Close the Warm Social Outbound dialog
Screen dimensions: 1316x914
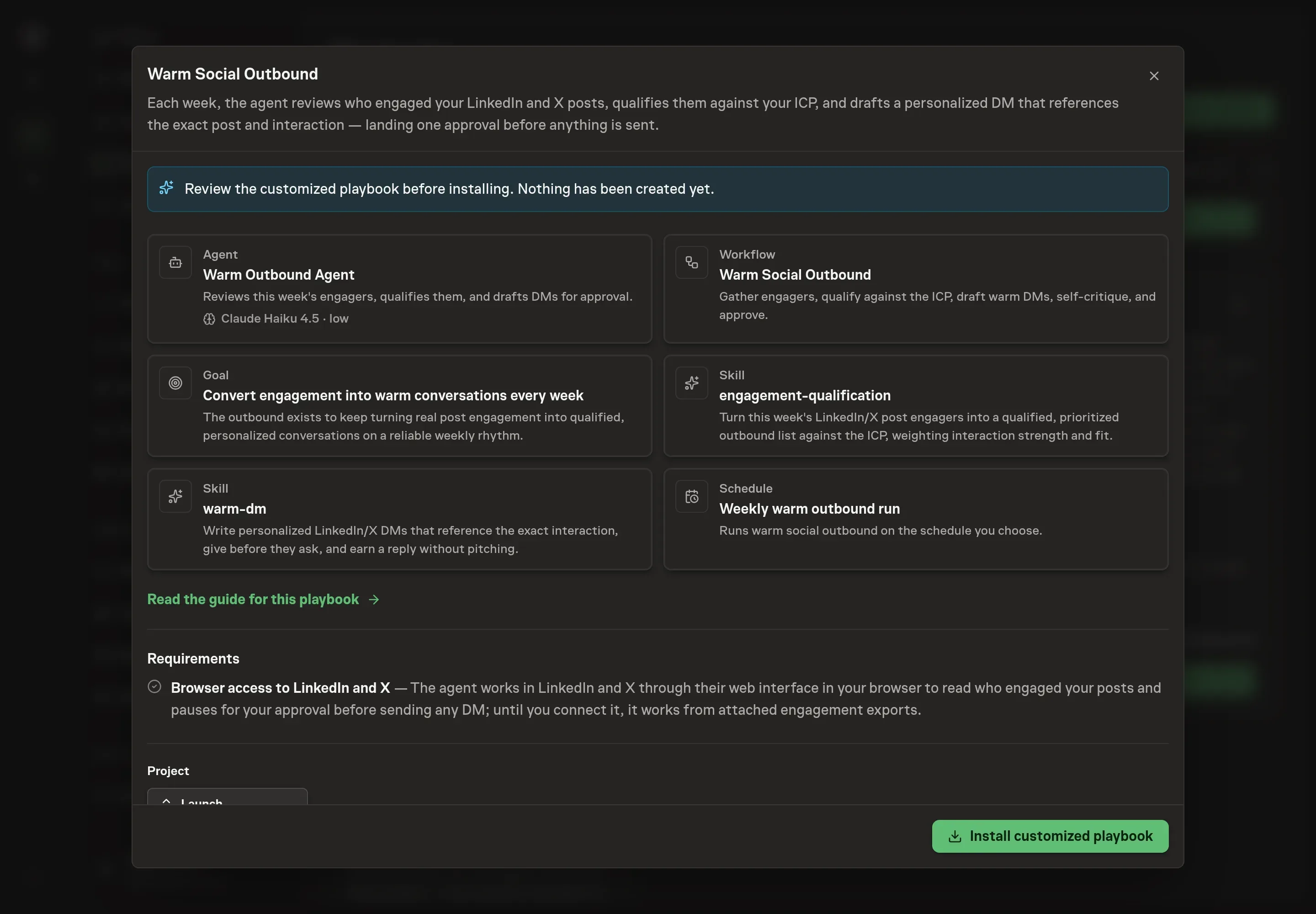(1153, 76)
